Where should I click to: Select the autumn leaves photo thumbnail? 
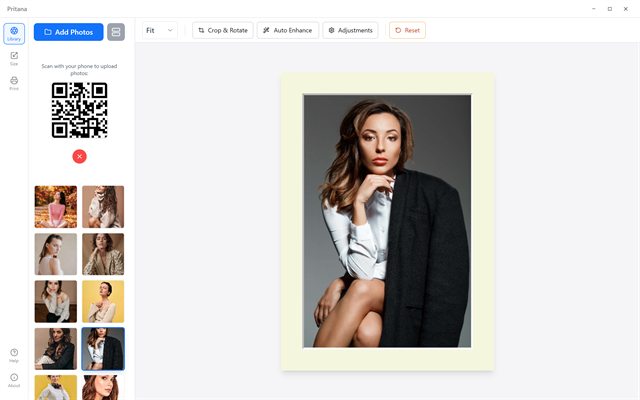pyautogui.click(x=56, y=207)
